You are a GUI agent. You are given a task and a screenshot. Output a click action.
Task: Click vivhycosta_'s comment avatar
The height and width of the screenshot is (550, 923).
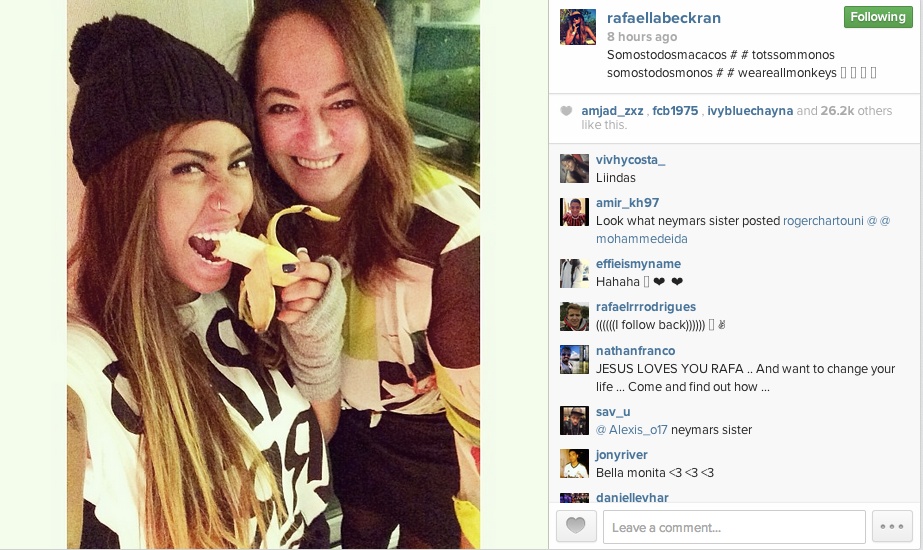[x=574, y=169]
